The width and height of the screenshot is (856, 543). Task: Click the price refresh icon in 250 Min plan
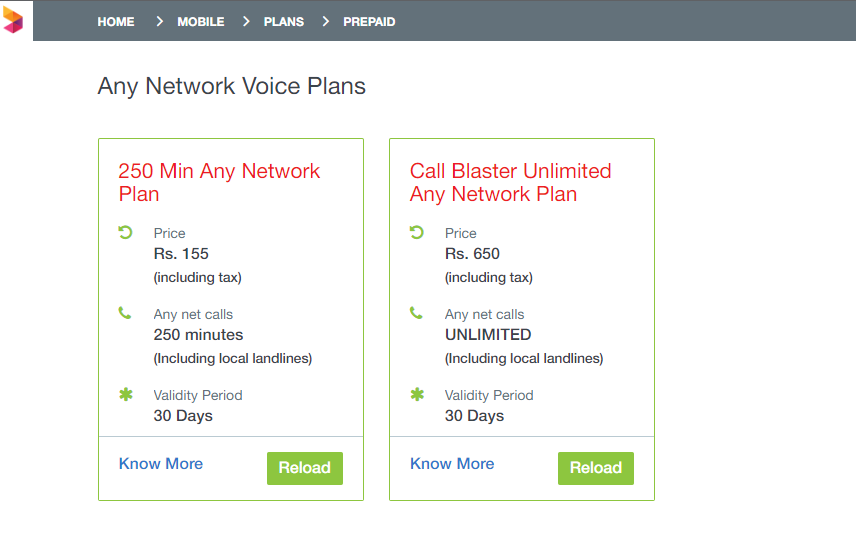tap(126, 232)
